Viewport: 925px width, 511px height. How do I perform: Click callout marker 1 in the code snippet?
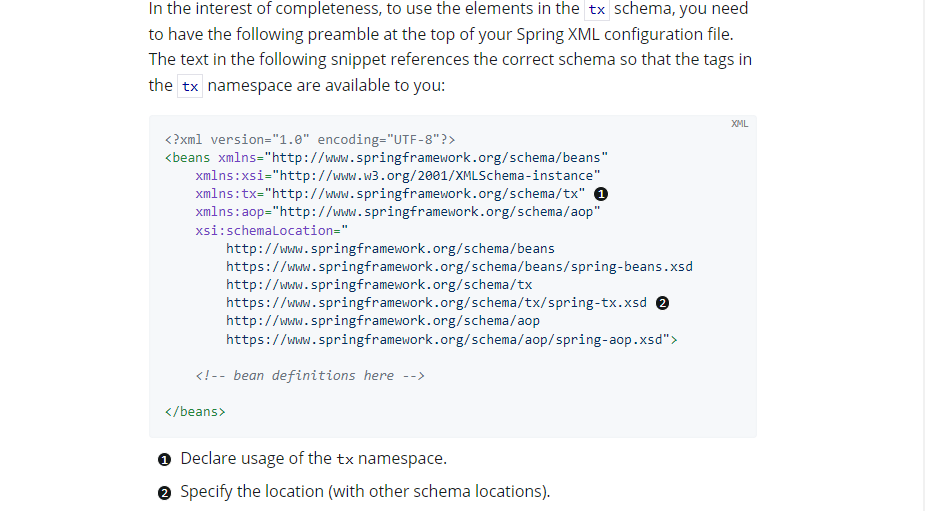(x=601, y=194)
